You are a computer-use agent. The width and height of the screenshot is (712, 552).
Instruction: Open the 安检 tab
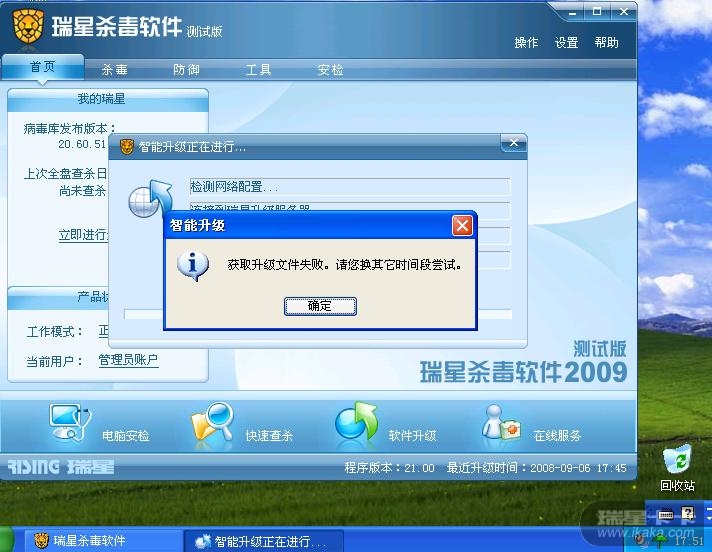click(x=330, y=69)
